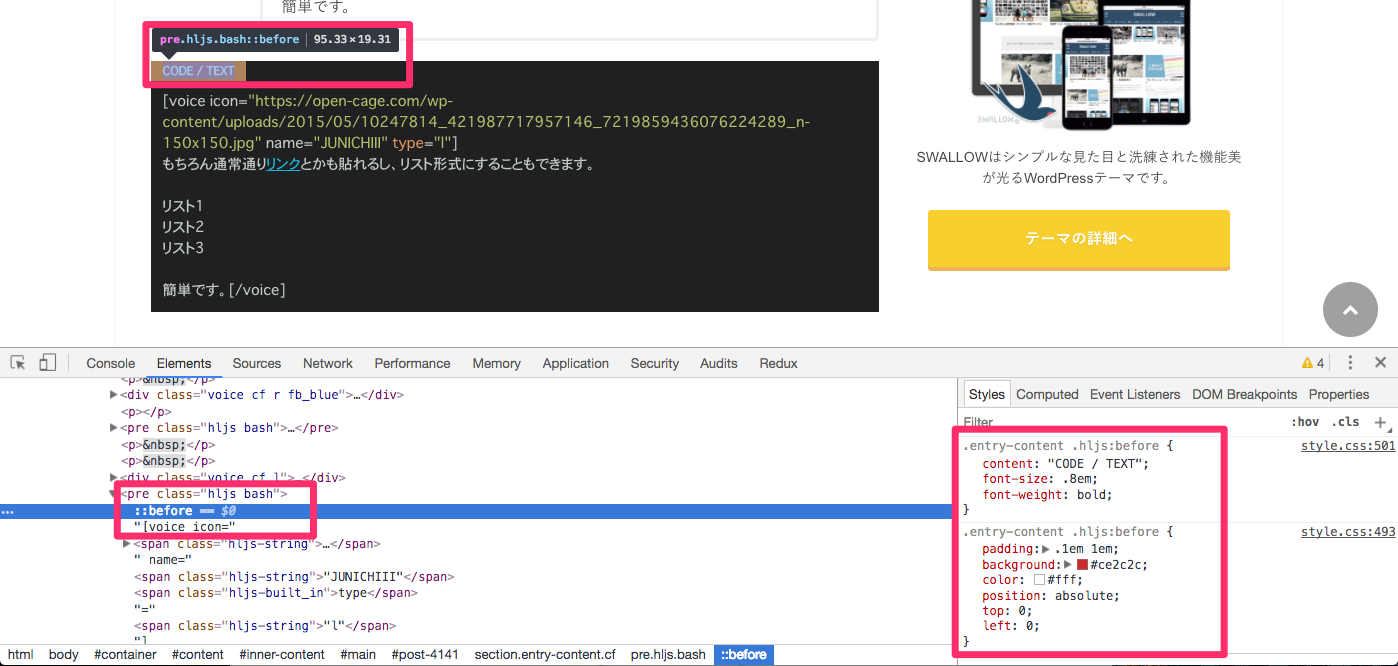
Task: Click the three dots beside the ::before row
Action: tap(8, 511)
